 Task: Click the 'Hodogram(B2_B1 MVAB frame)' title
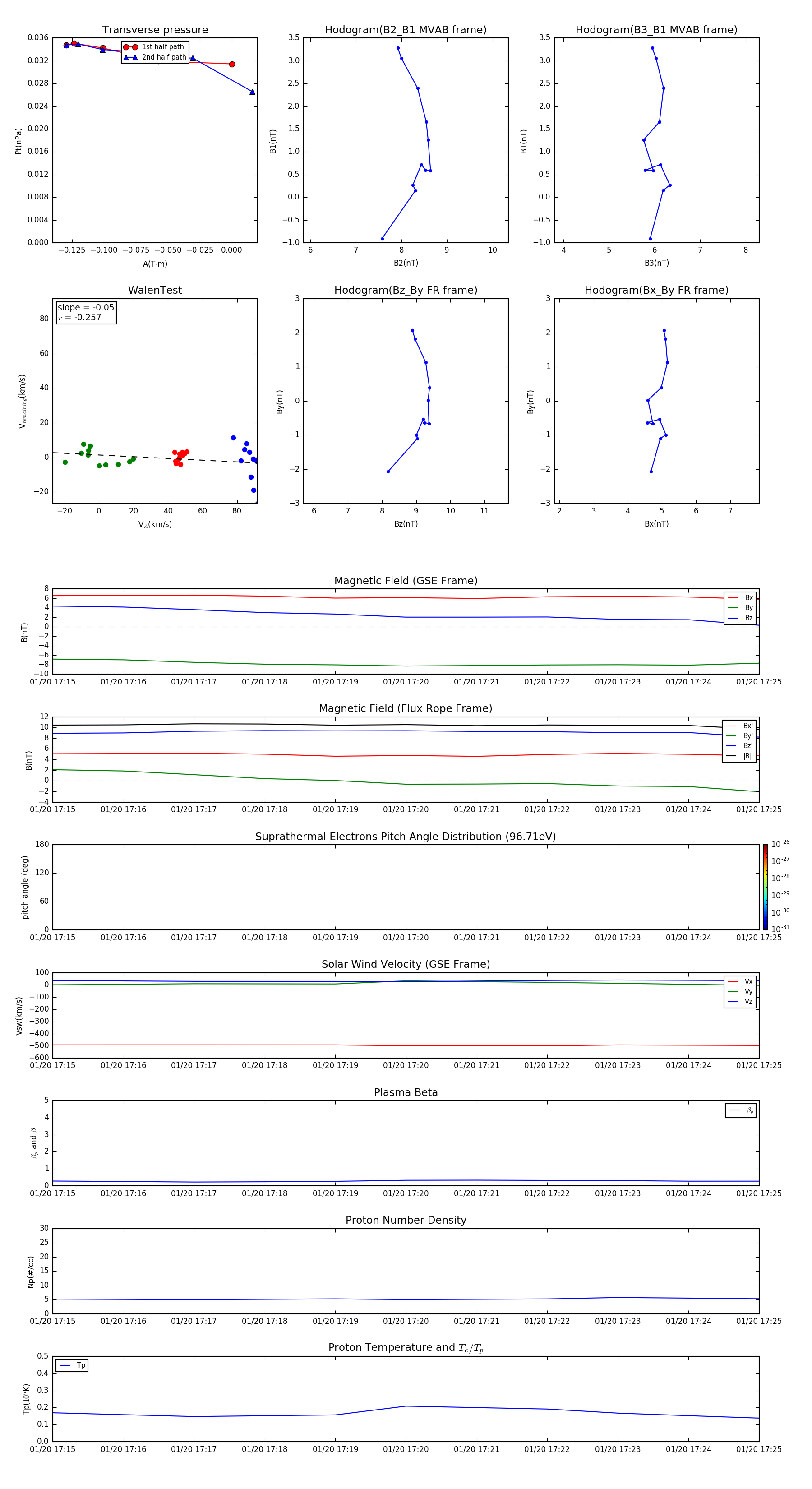pos(406,30)
